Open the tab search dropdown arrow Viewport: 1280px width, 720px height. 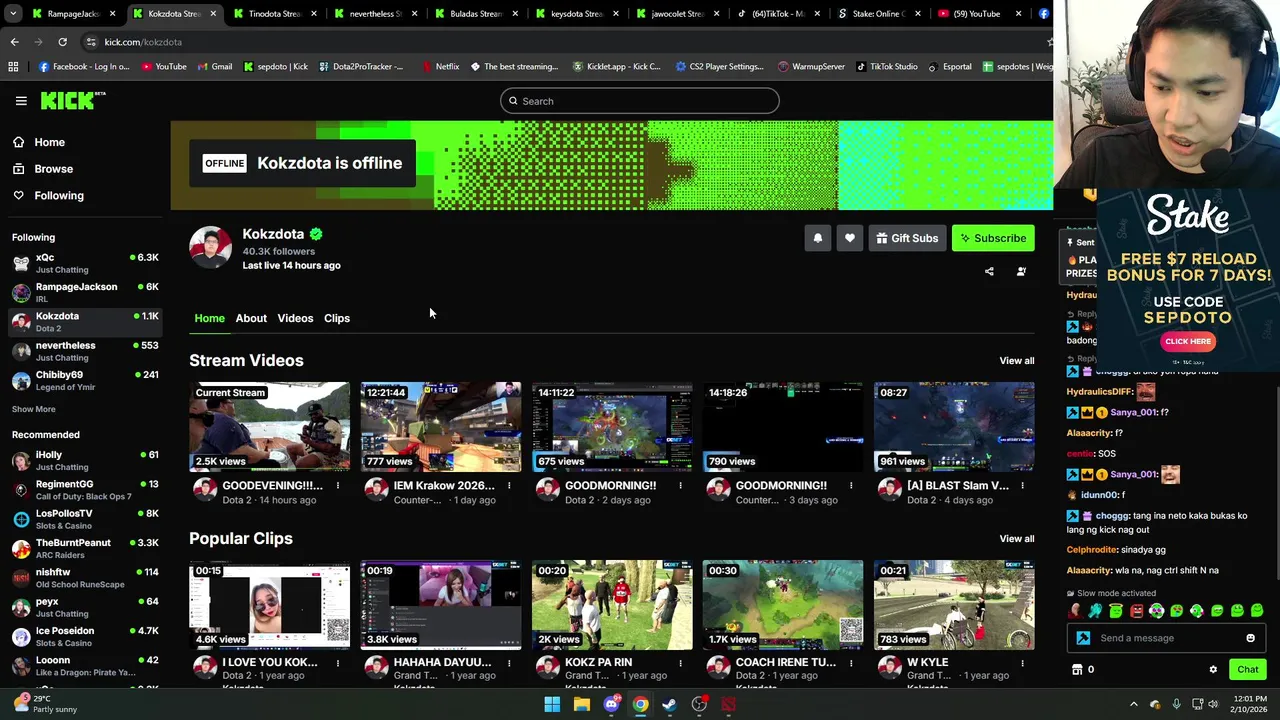tap(12, 14)
